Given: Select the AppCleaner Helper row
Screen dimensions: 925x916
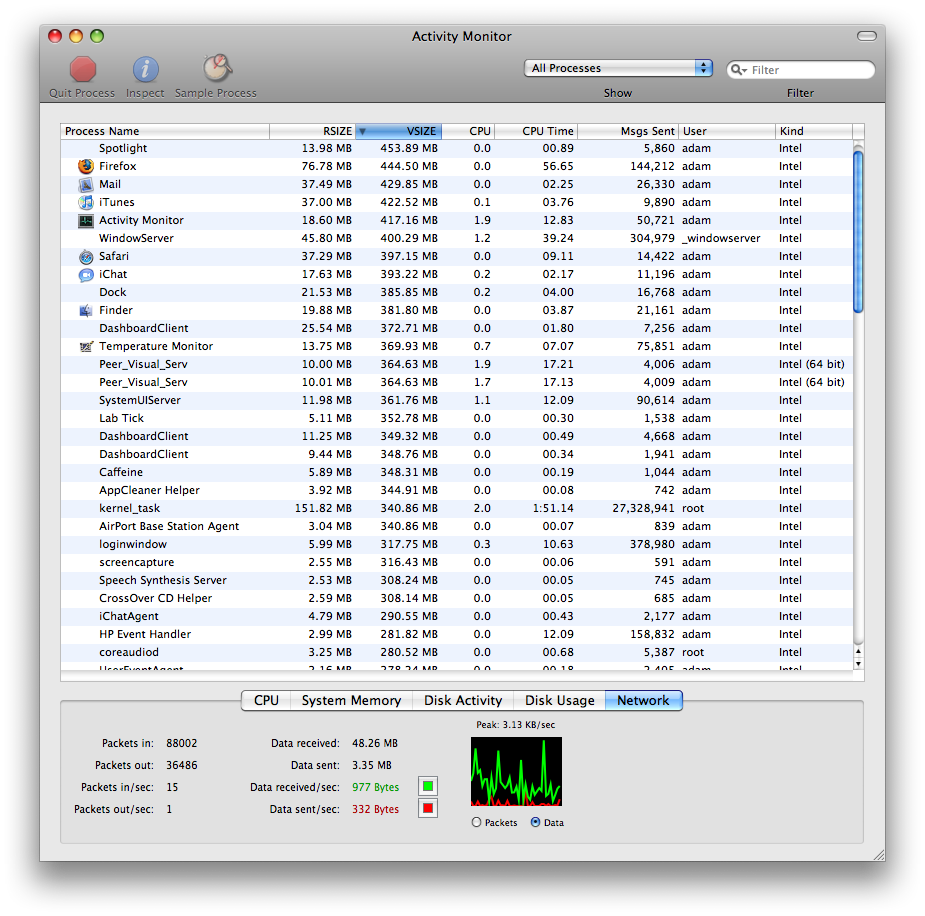Looking at the screenshot, I should 457,490.
